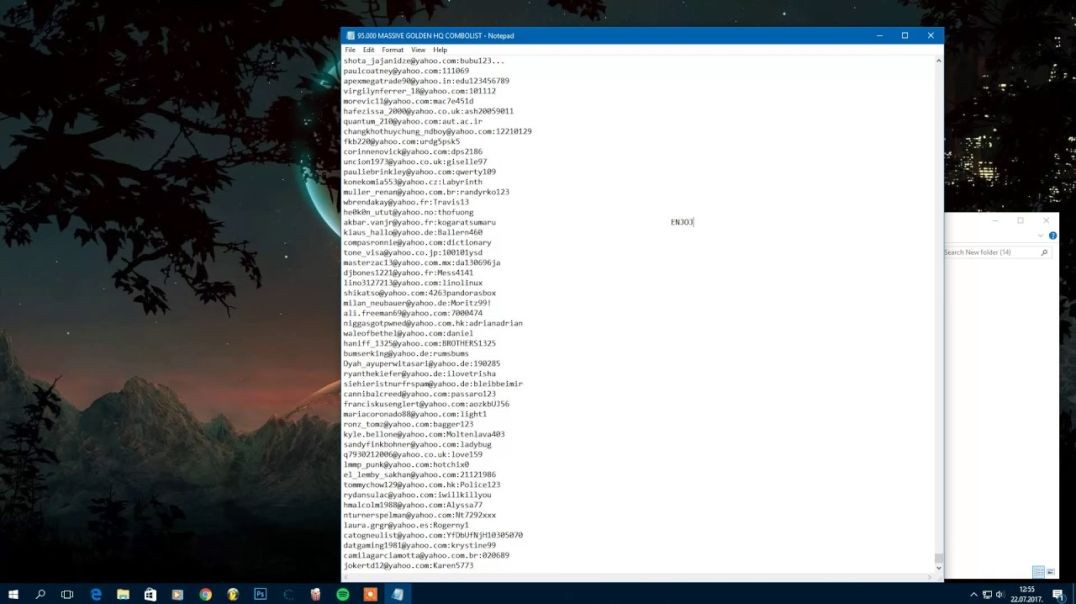This screenshot has height=604, width=1076.
Task: Minimize the File Explorer window
Action: [995, 220]
